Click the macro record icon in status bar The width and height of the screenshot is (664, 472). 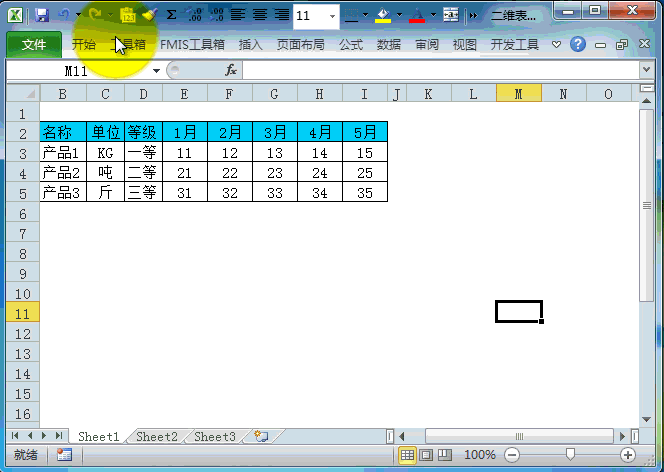64,455
